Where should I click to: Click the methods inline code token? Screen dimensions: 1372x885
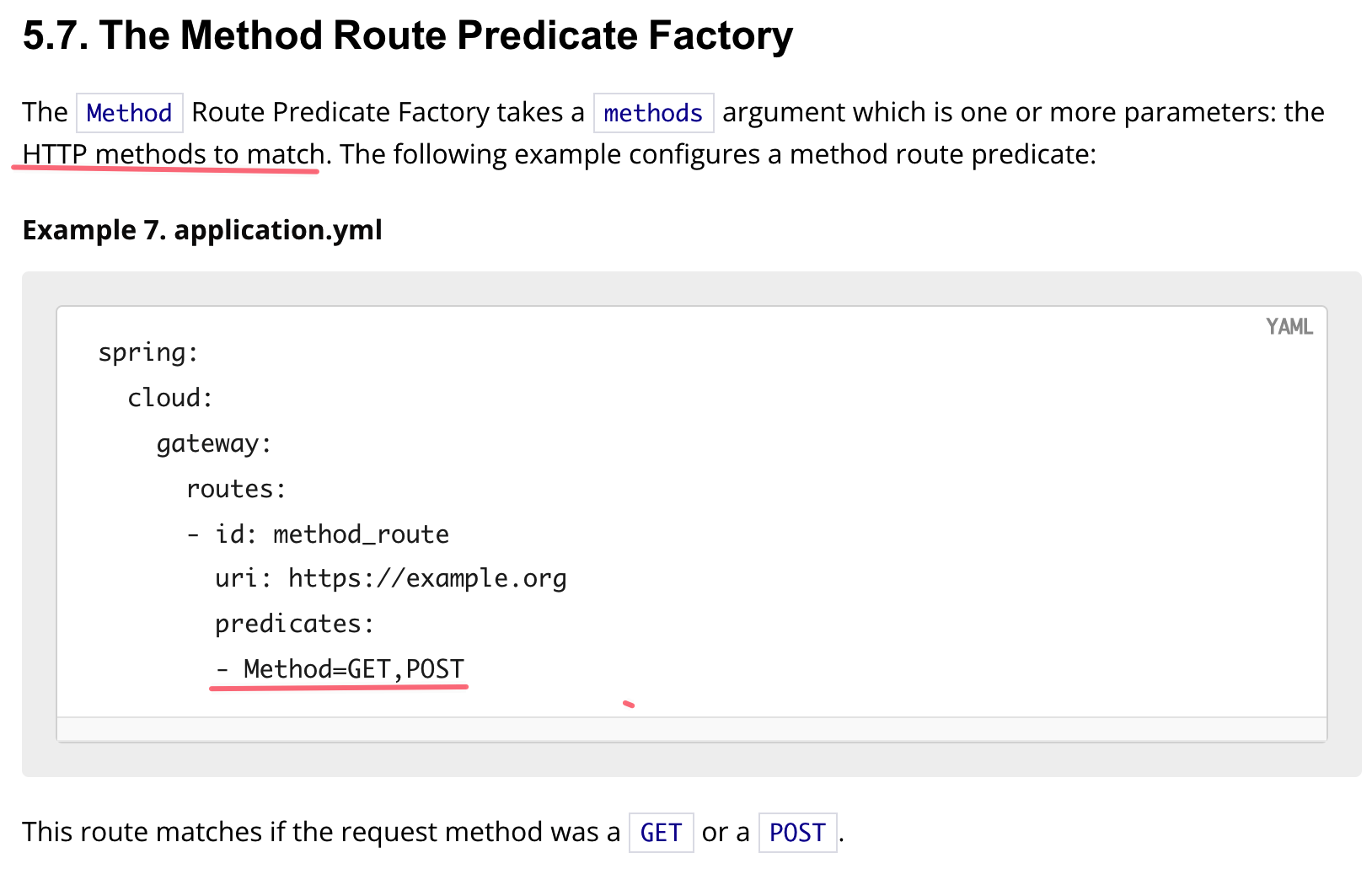point(653,113)
